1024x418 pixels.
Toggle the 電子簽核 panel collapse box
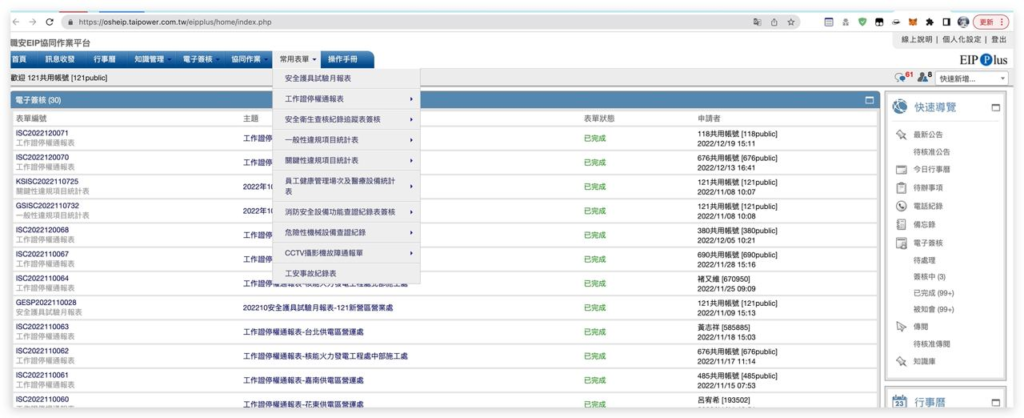click(869, 101)
